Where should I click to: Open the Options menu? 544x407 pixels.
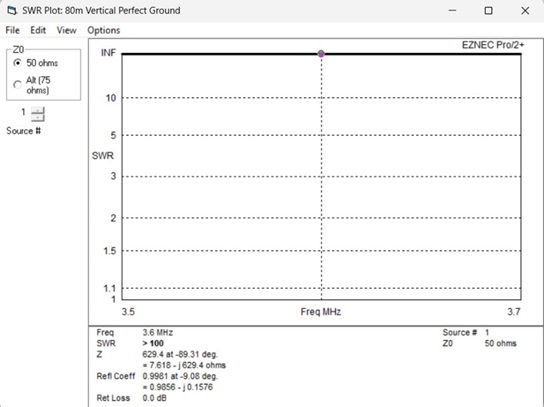click(103, 30)
